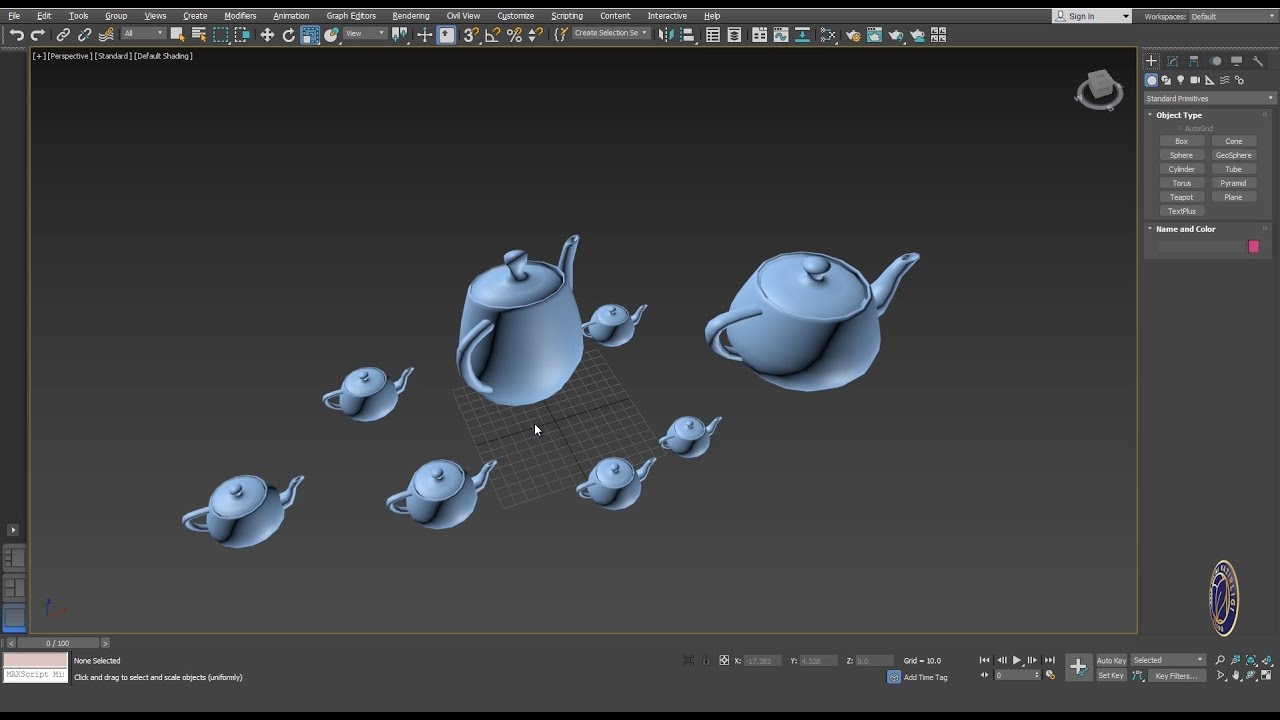The width and height of the screenshot is (1280, 720).
Task: Activate the Select and Move tool
Action: pos(267,35)
